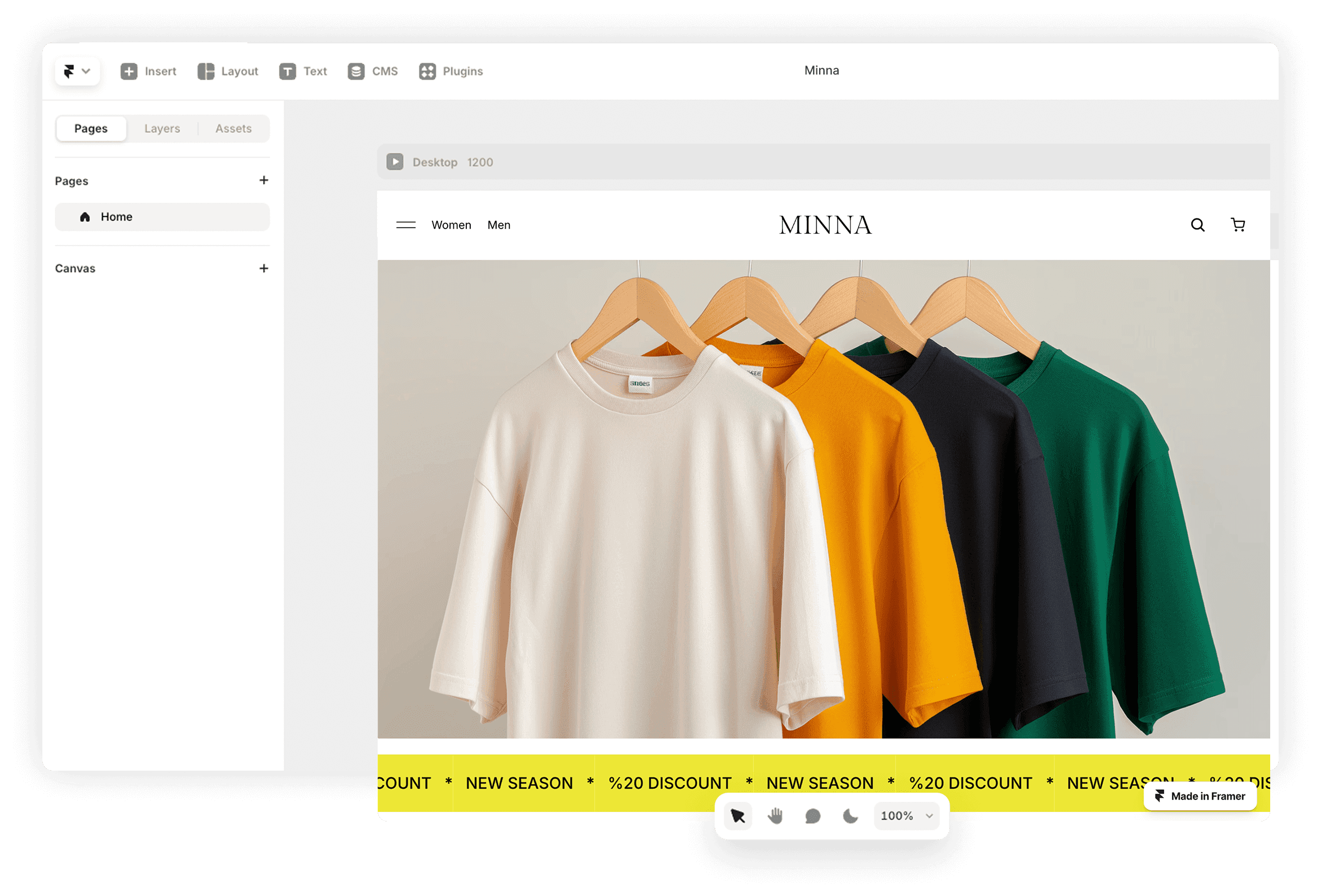Select the hero t-shirts image

pyautogui.click(x=824, y=499)
